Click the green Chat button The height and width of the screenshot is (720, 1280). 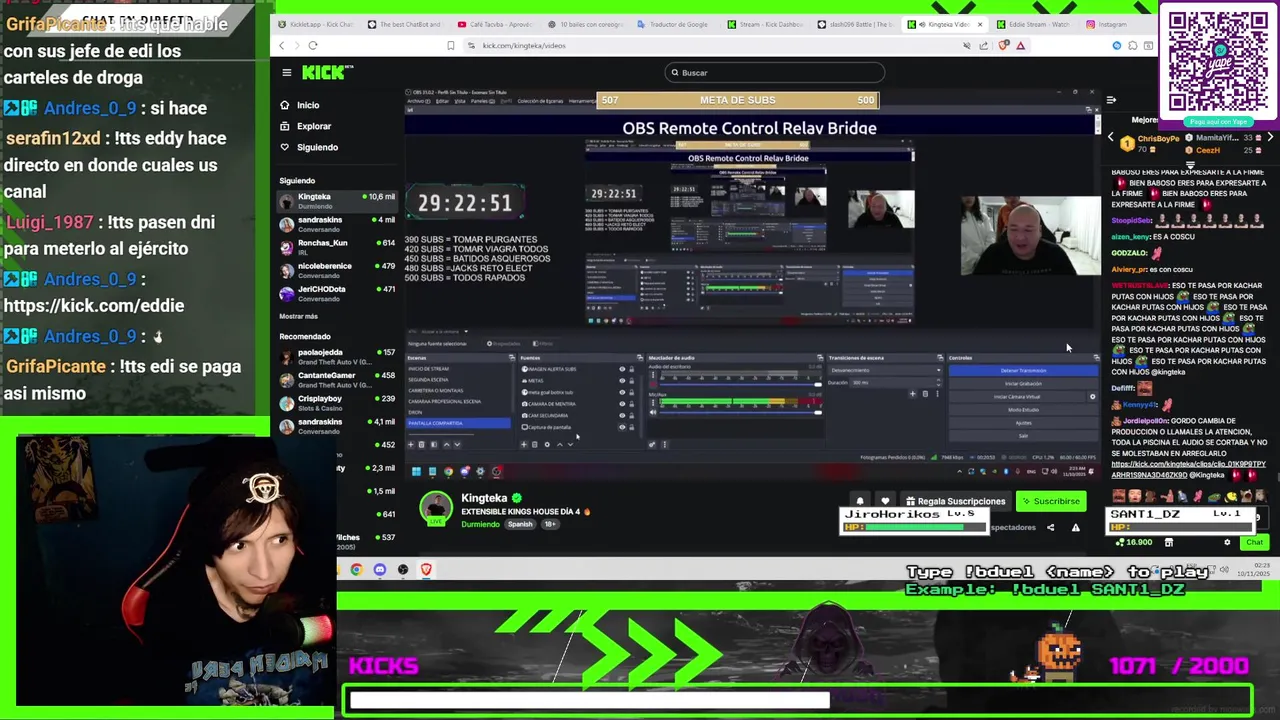(x=1254, y=542)
